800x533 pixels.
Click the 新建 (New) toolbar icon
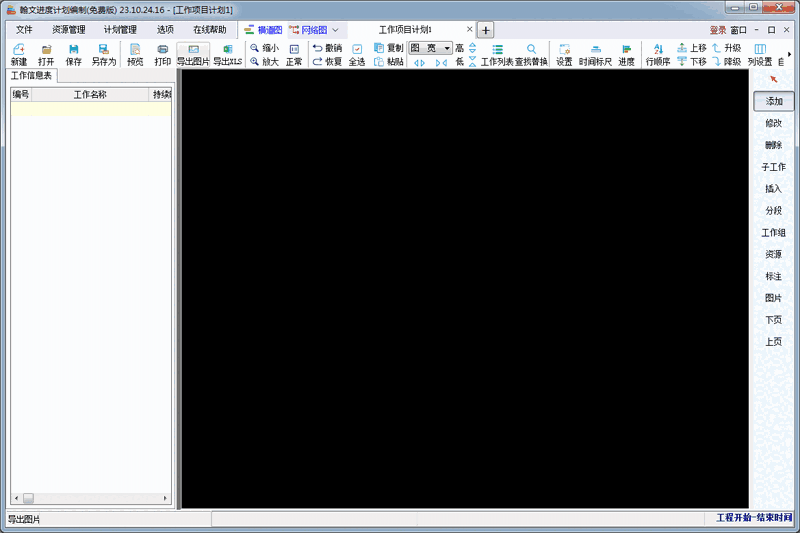pos(19,54)
